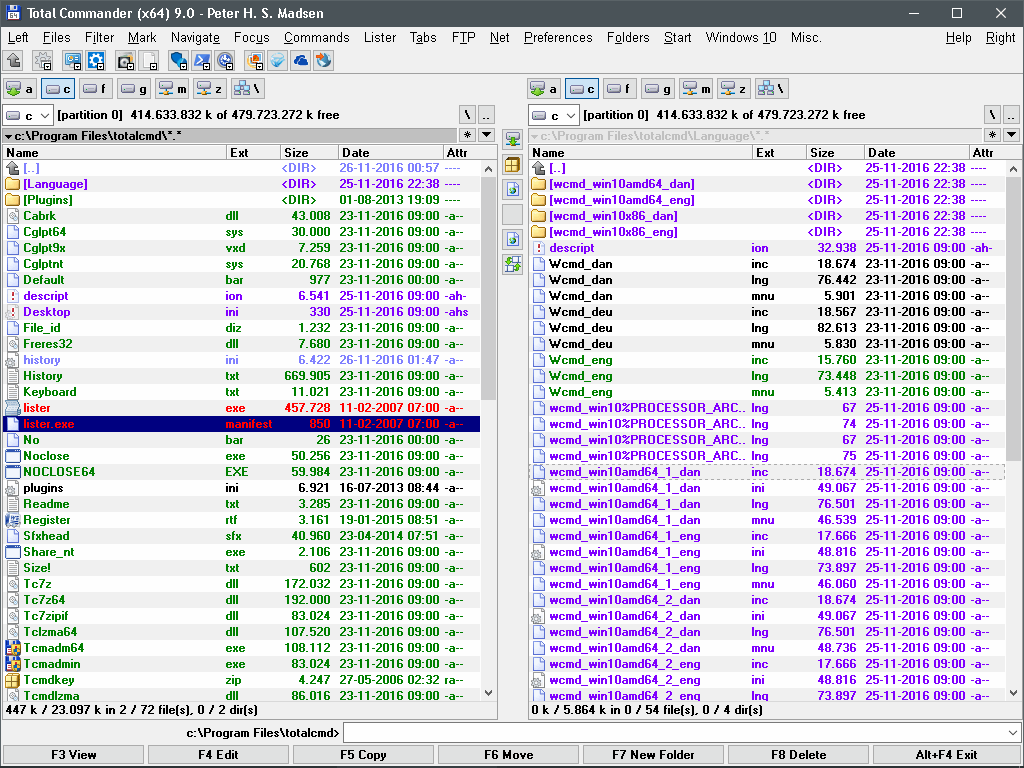
Task: Click the F3 View button
Action: click(74, 755)
